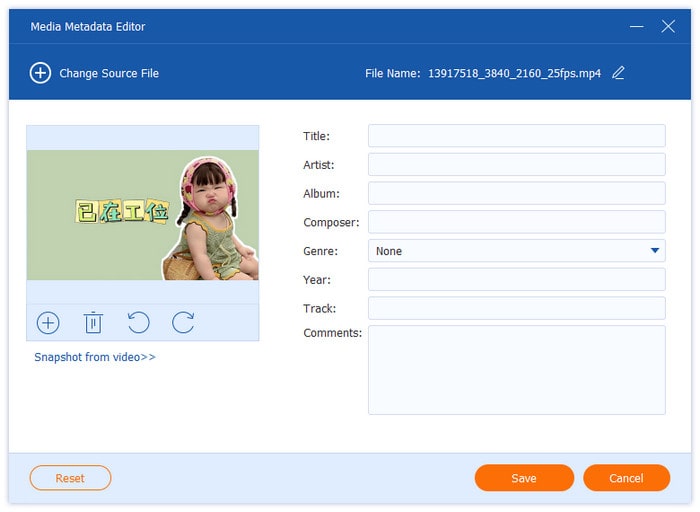Image resolution: width=700 pixels, height=512 pixels.
Task: Click the Track number field
Action: [516, 308]
